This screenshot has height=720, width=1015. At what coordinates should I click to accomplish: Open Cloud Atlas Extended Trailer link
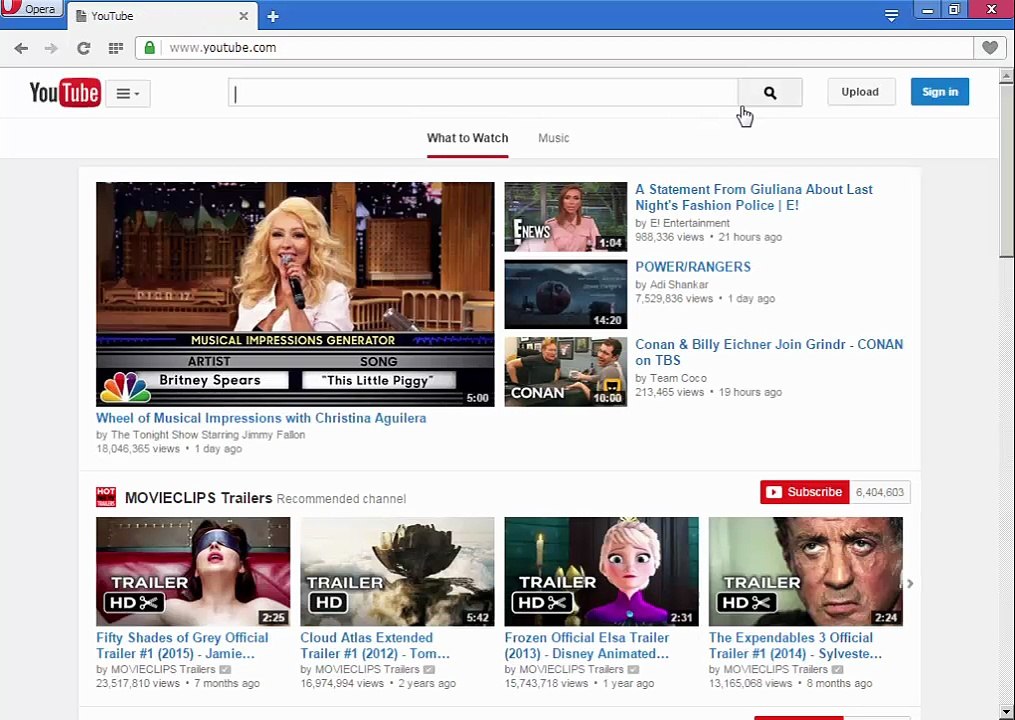point(375,646)
